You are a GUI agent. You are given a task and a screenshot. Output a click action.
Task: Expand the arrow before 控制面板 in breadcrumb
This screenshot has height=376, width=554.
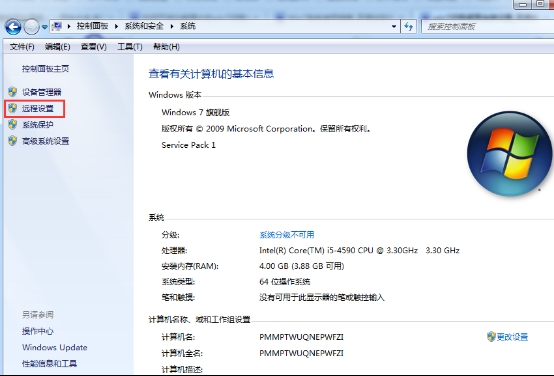(69, 26)
